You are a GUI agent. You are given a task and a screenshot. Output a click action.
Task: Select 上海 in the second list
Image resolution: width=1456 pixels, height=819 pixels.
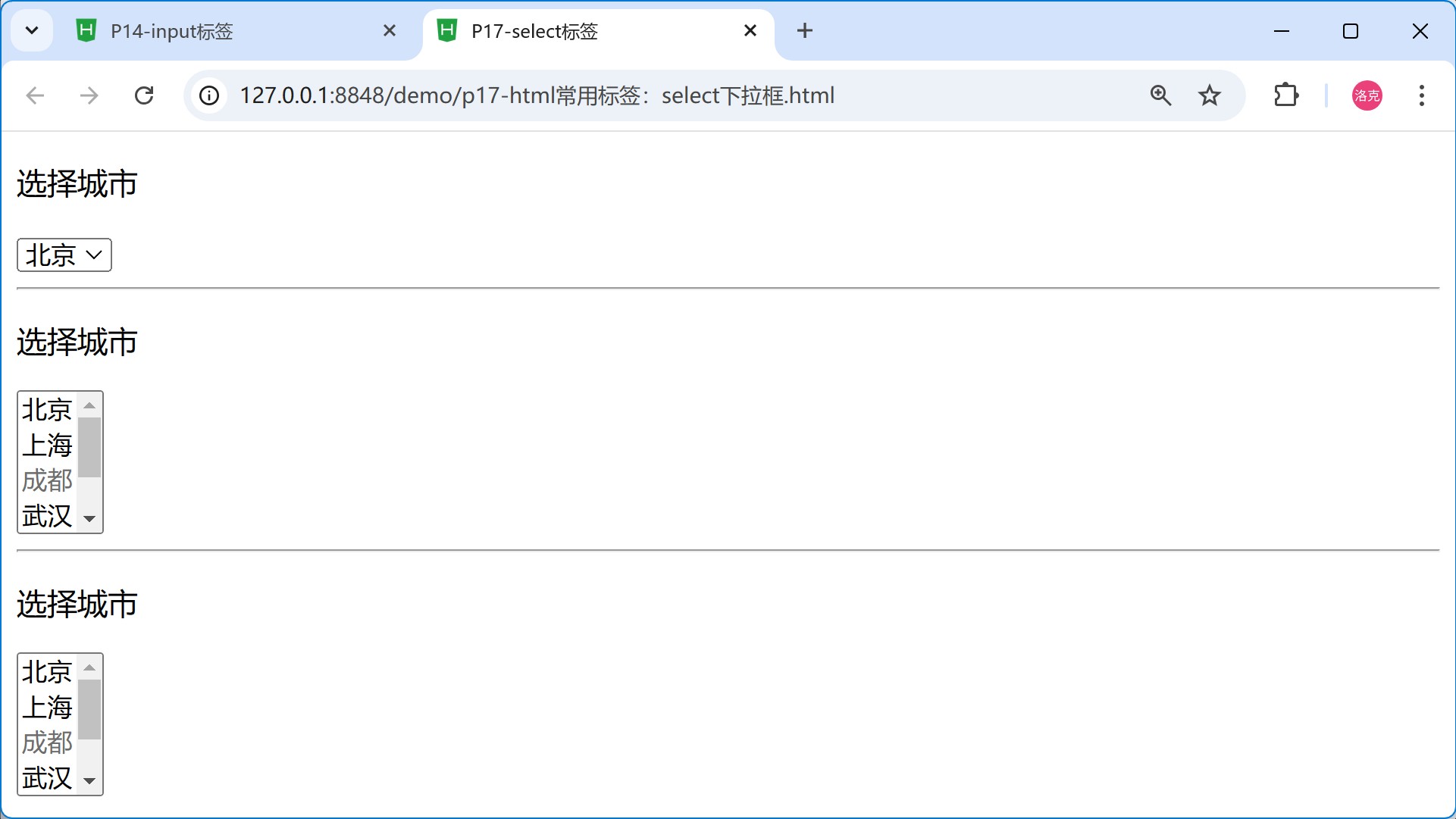[47, 445]
